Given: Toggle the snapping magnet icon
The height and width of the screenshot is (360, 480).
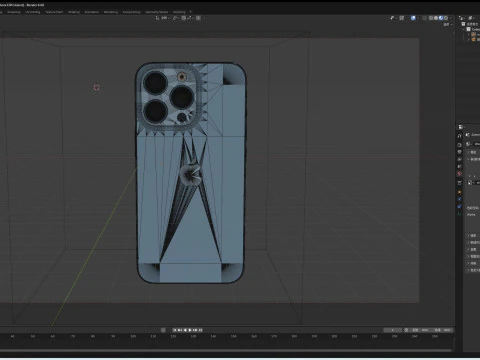Looking at the screenshot, I should click(x=184, y=18).
